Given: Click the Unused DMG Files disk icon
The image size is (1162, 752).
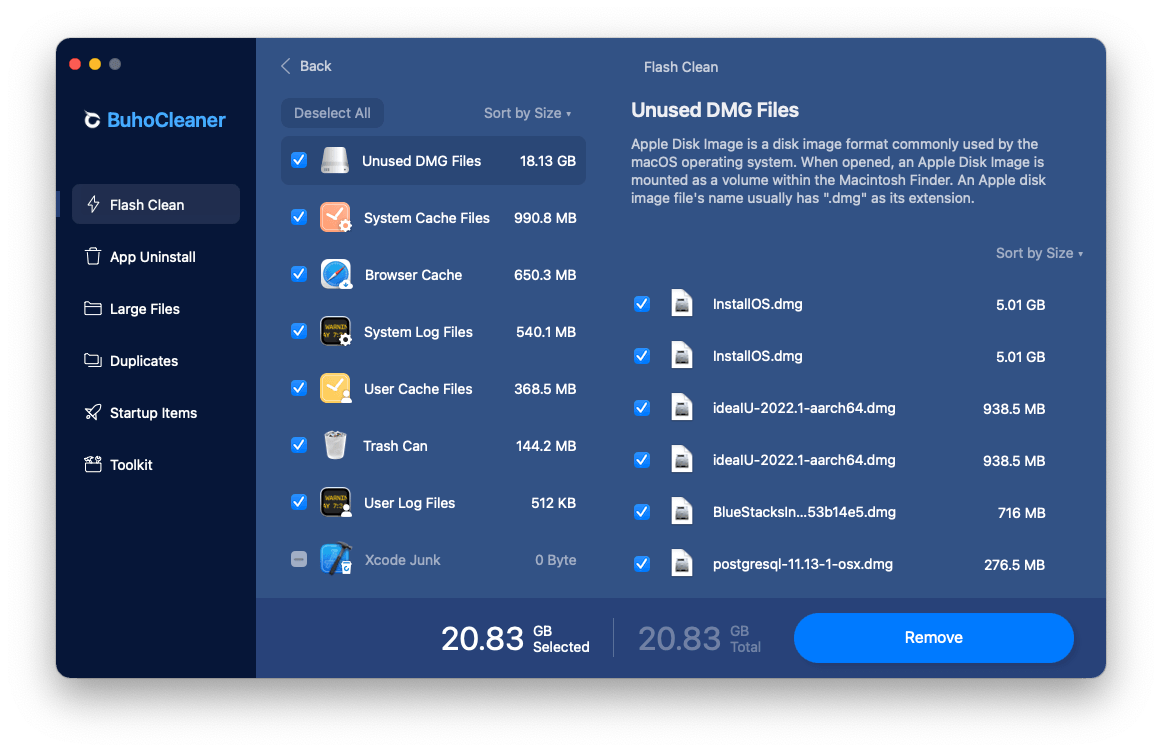Looking at the screenshot, I should [335, 161].
